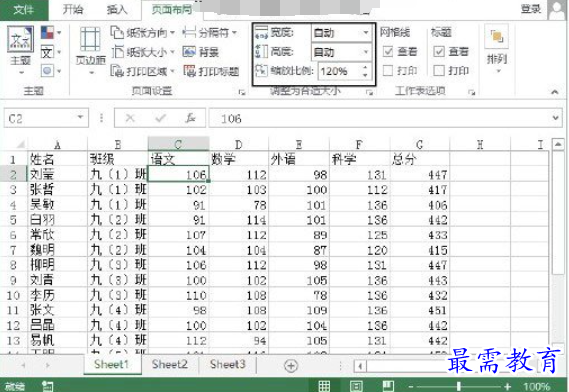Image resolution: width=569 pixels, height=392 pixels.
Task: Click the cell with total 451
Action: coord(419,310)
